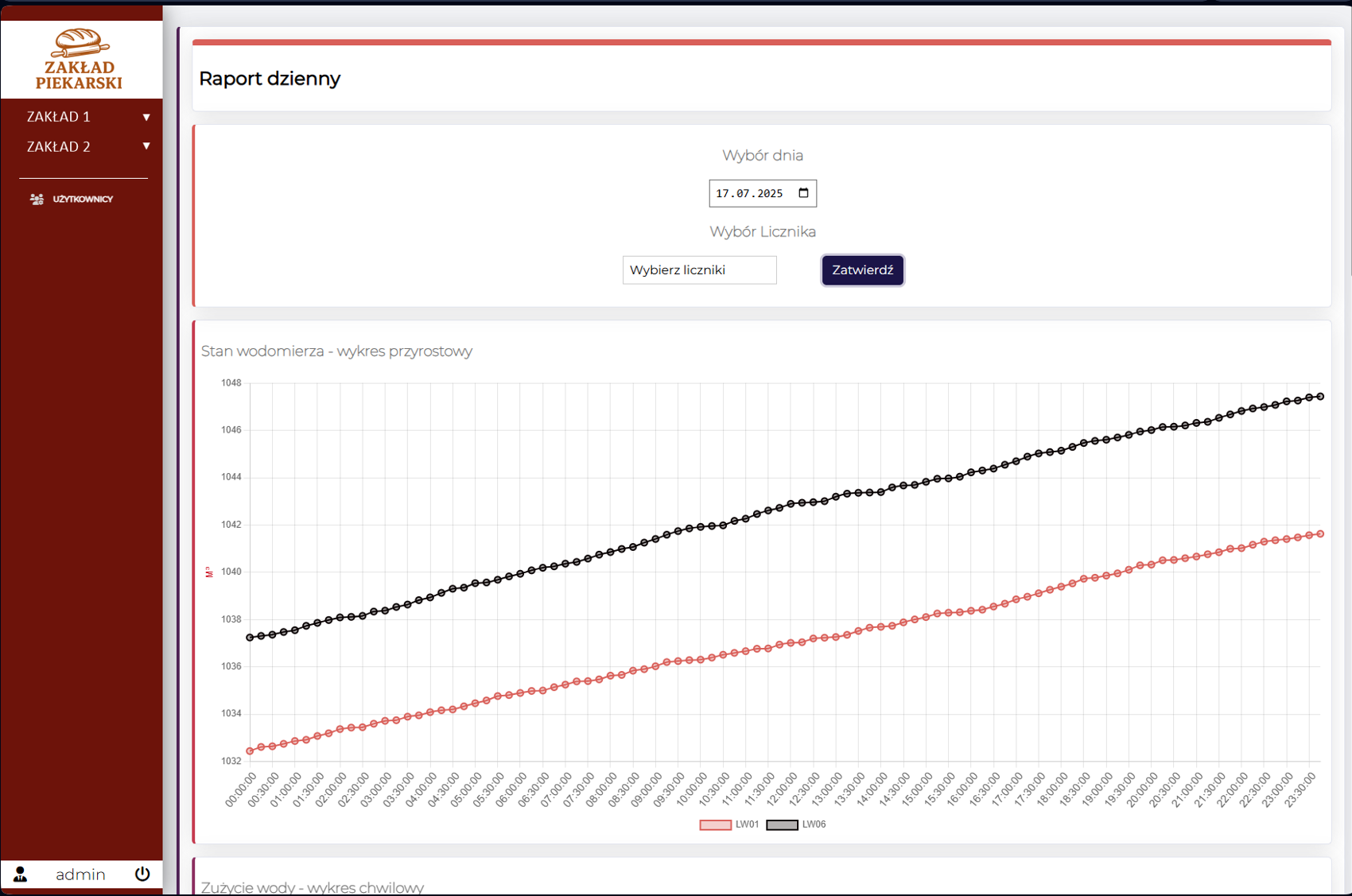
Task: Toggle LW06 series via legend label
Action: 814,824
